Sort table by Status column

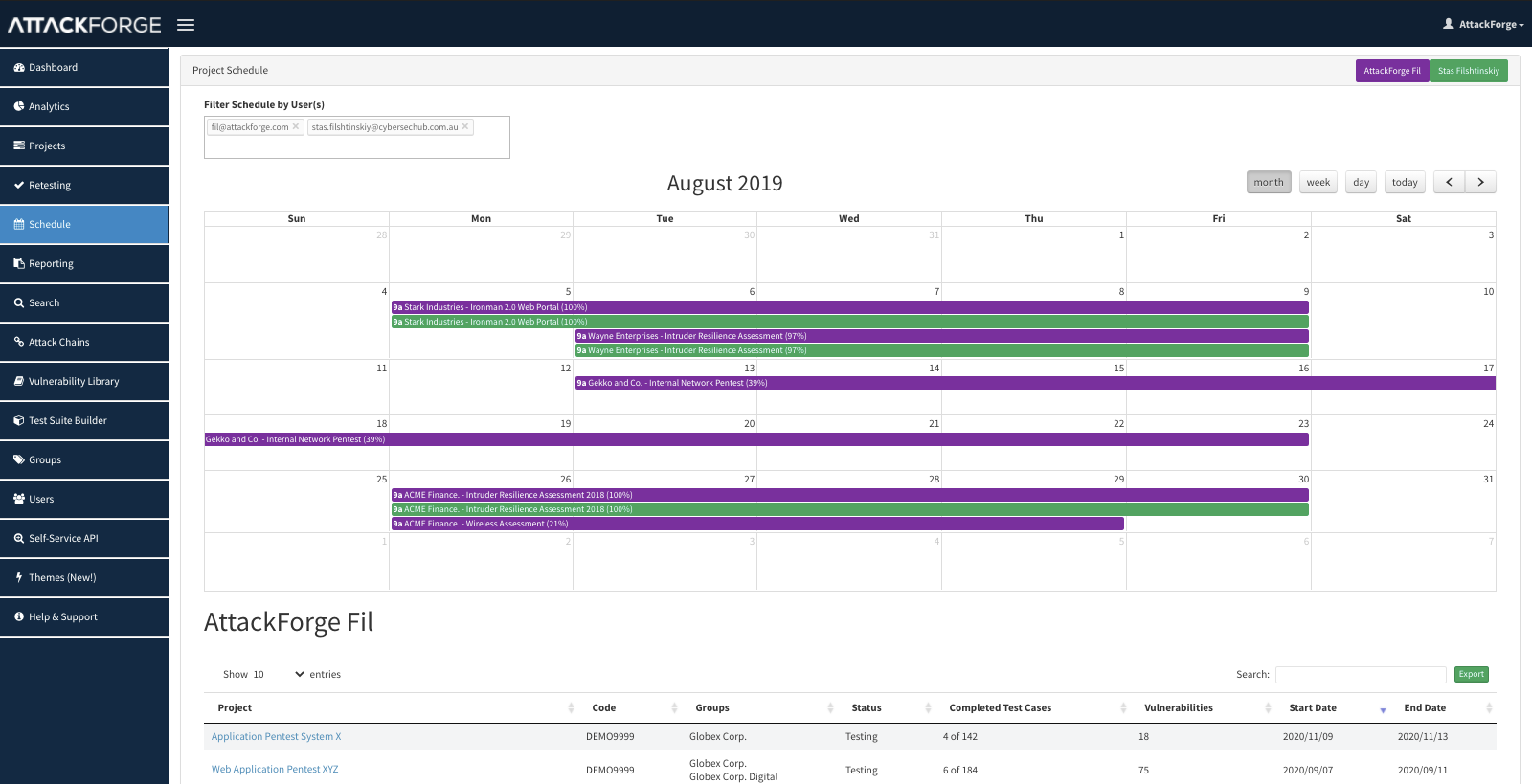889,707
